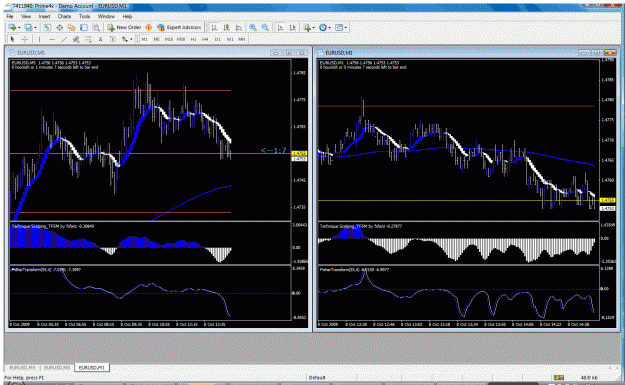Click the Default profile in status bar
Screen dimensions: 625x385
(x=317, y=377)
